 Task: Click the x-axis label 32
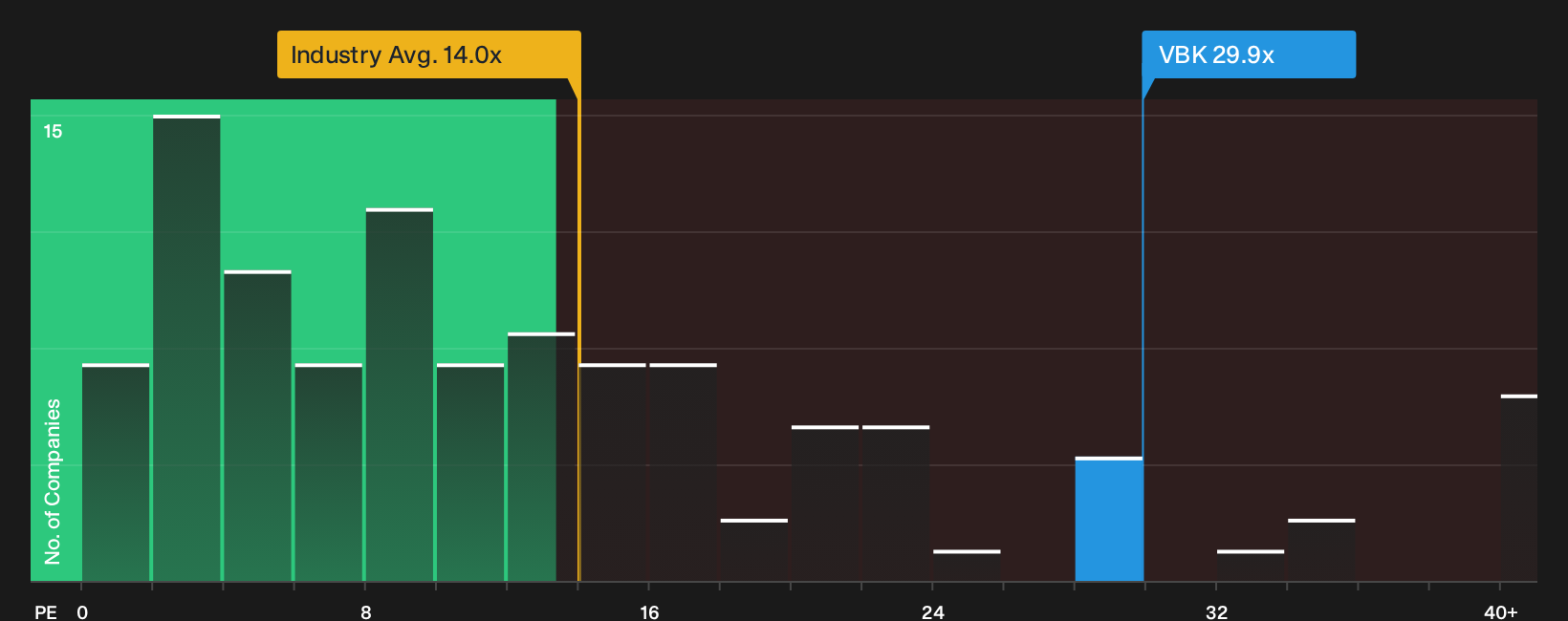(1216, 612)
